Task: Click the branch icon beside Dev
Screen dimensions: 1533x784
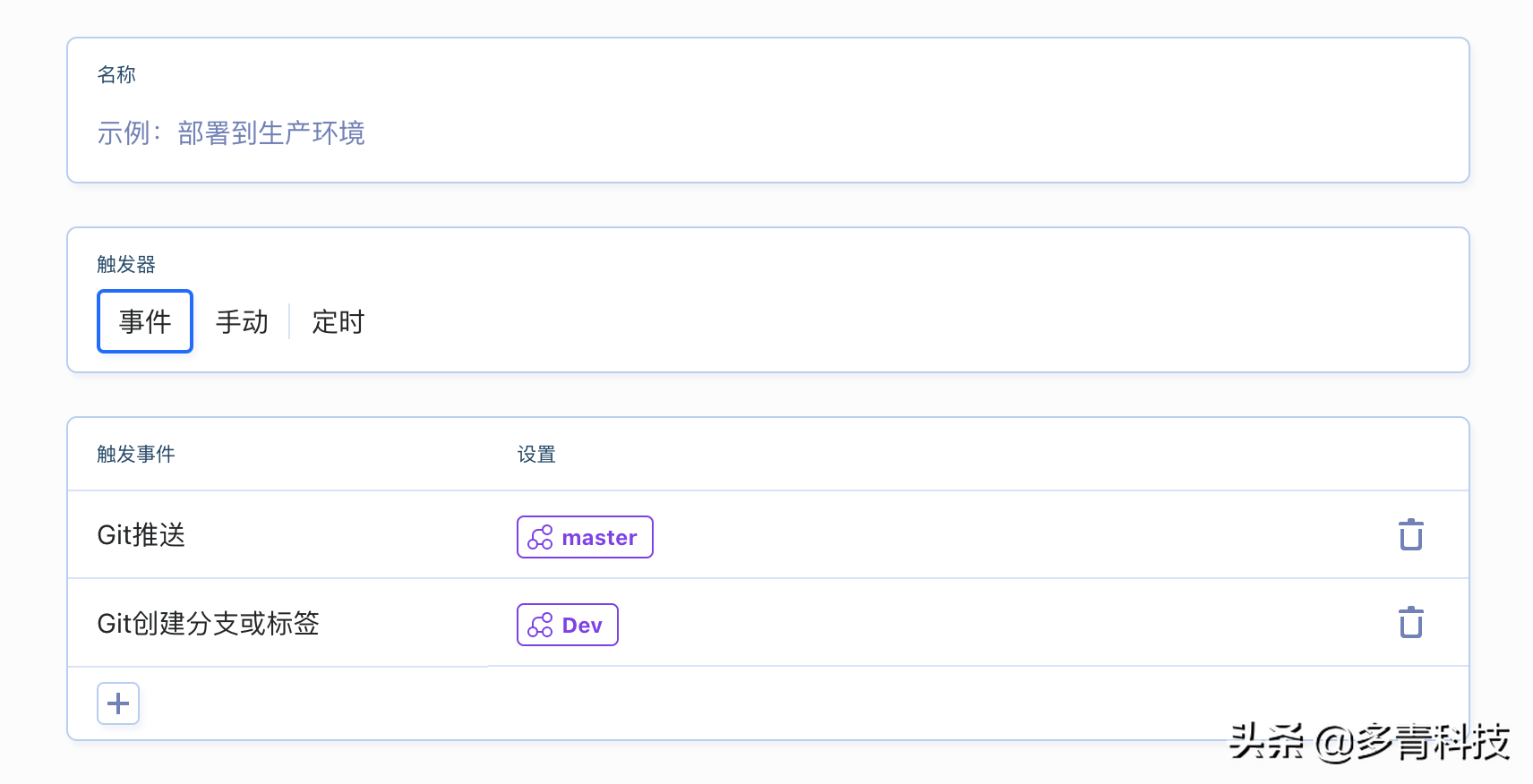Action: click(540, 625)
